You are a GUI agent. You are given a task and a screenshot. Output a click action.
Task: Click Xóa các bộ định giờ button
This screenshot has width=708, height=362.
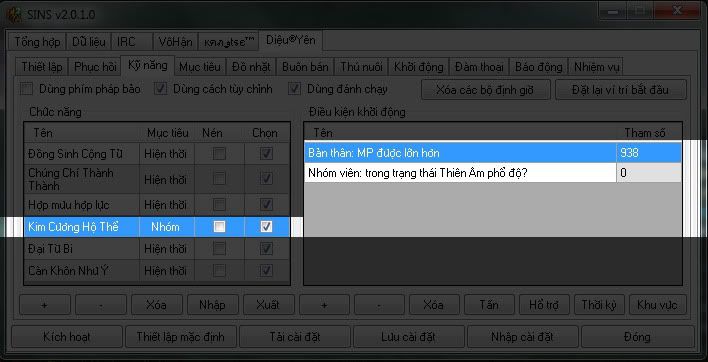[x=486, y=89]
